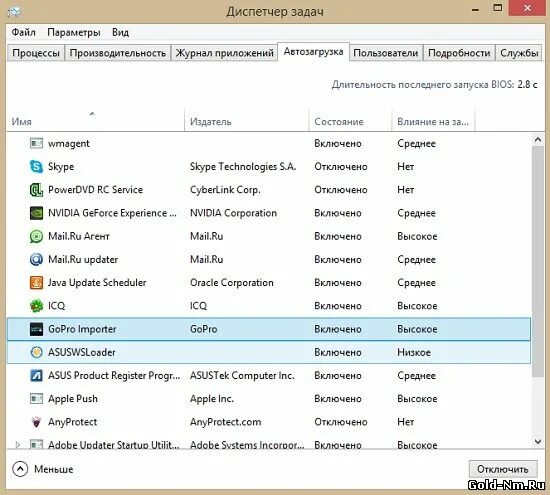Click the ASUS Product Register icon
This screenshot has height=495, width=550.
coord(36,375)
